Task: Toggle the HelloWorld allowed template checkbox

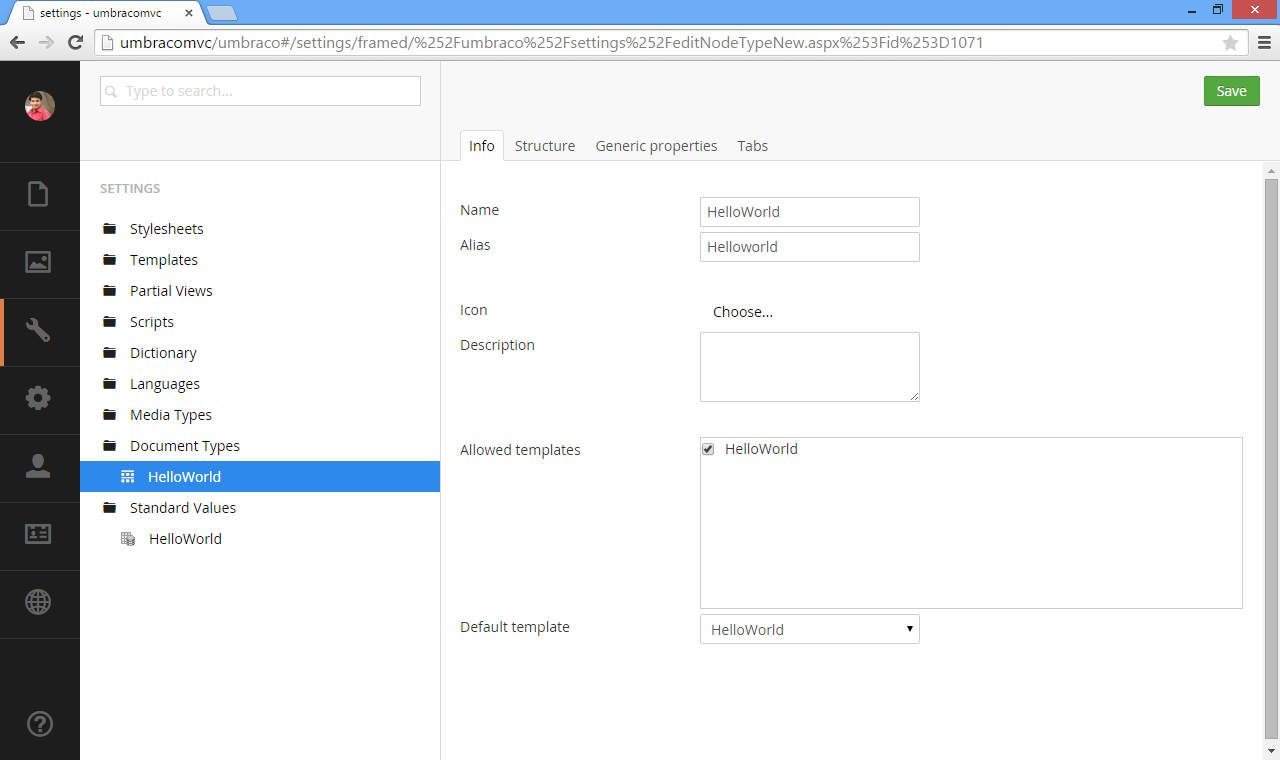Action: point(707,449)
